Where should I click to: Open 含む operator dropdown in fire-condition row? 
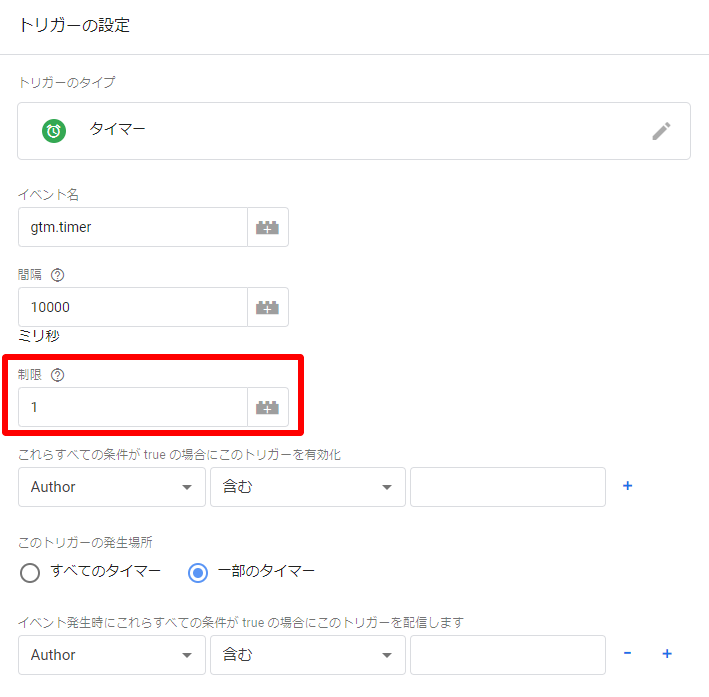click(307, 655)
